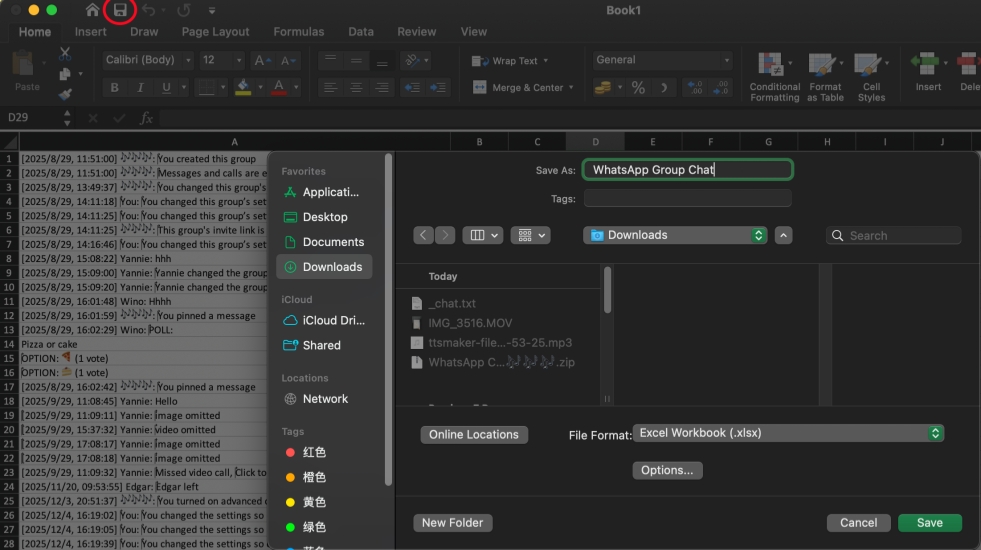Collapse the dialog with the up-chevron button
Viewport: 981px width, 550px height.
point(784,235)
